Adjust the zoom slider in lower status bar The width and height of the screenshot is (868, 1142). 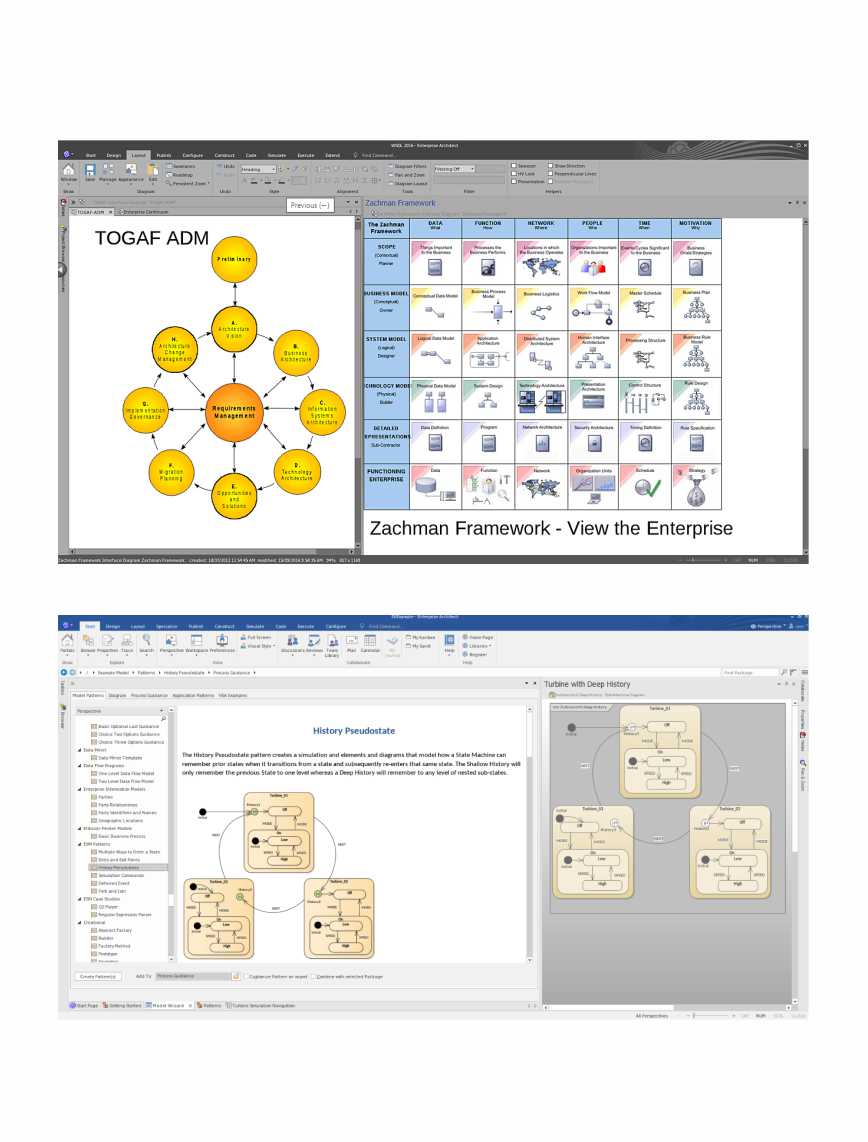(x=694, y=1015)
